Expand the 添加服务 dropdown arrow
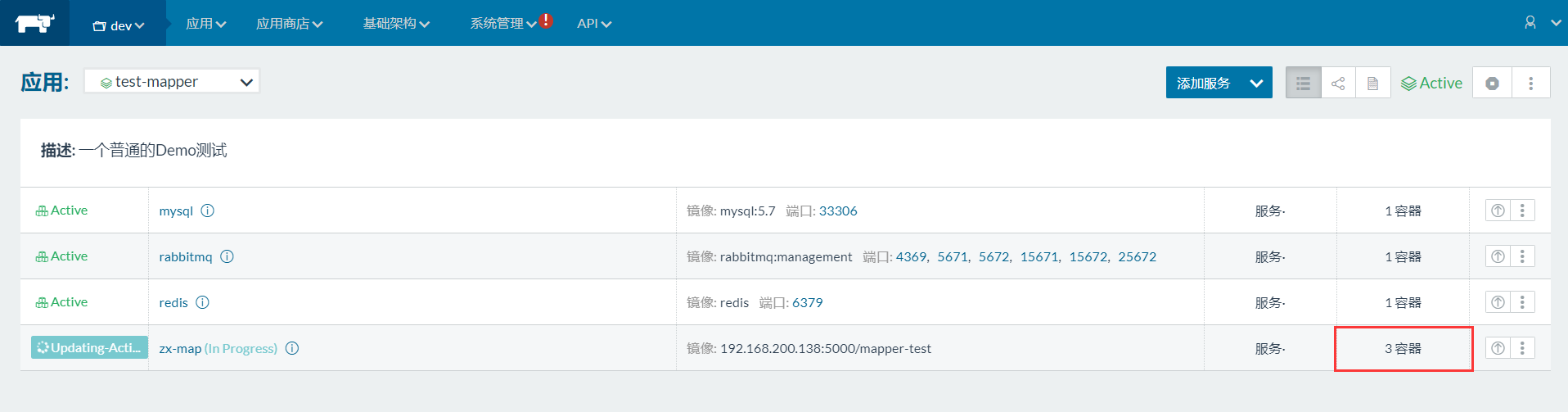This screenshot has width=1568, height=412. (x=1256, y=83)
